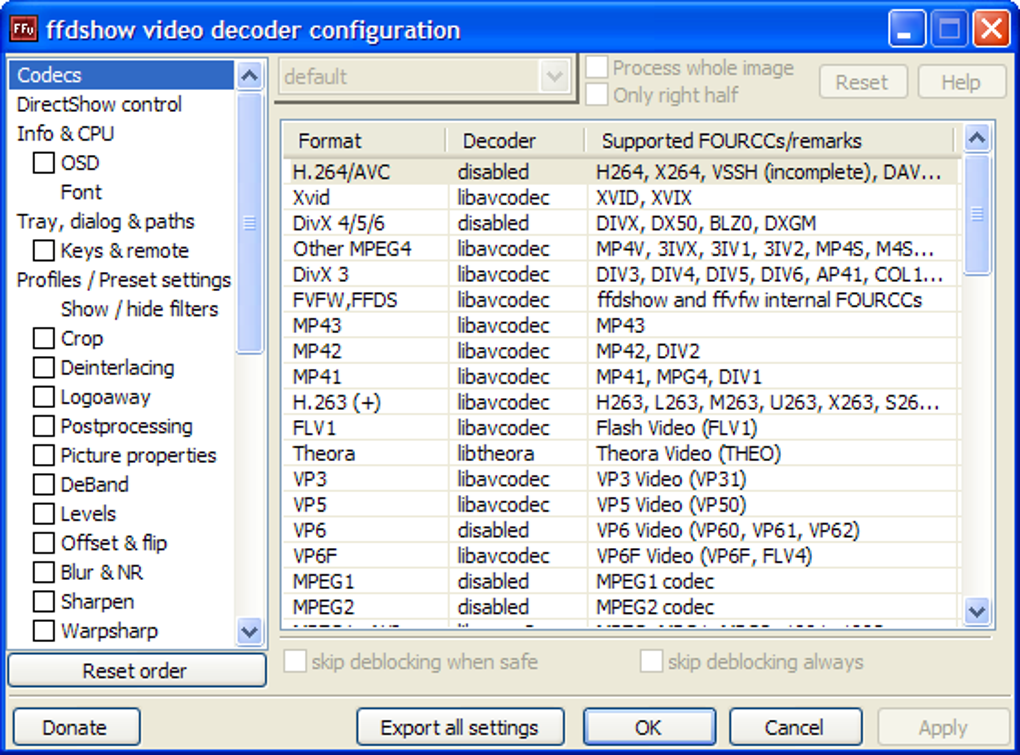Tick the Levels checkbox
The image size is (1020, 755).
pyautogui.click(x=44, y=514)
